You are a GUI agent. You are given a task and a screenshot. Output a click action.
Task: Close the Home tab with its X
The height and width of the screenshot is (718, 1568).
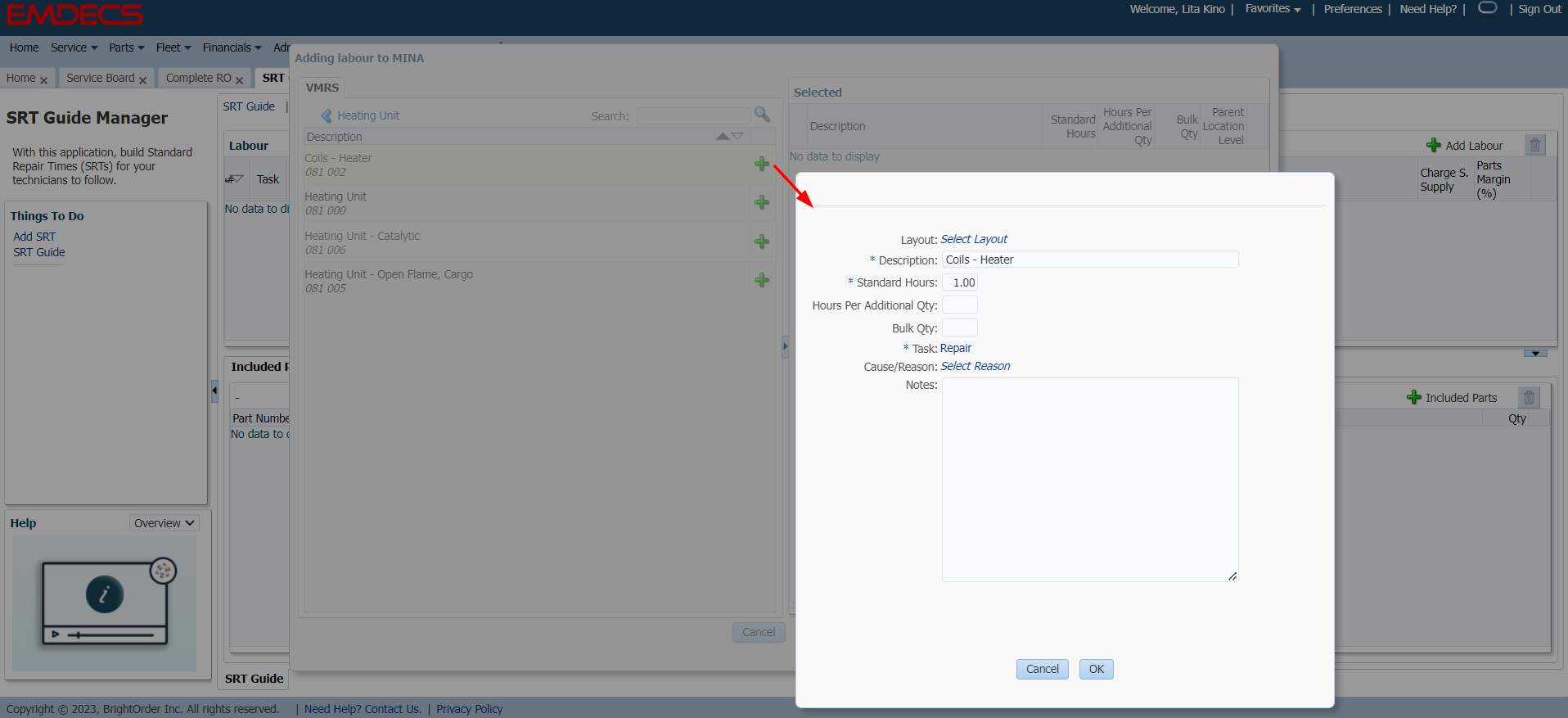43,79
